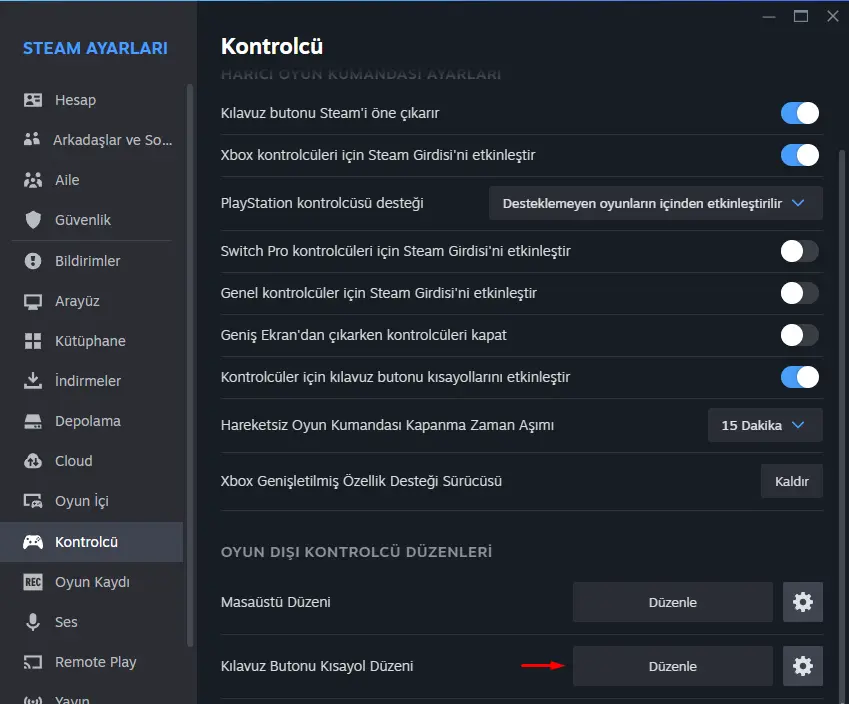Viewport: 849px width, 704px height.
Task: Open Hesap settings section
Action: [92, 100]
